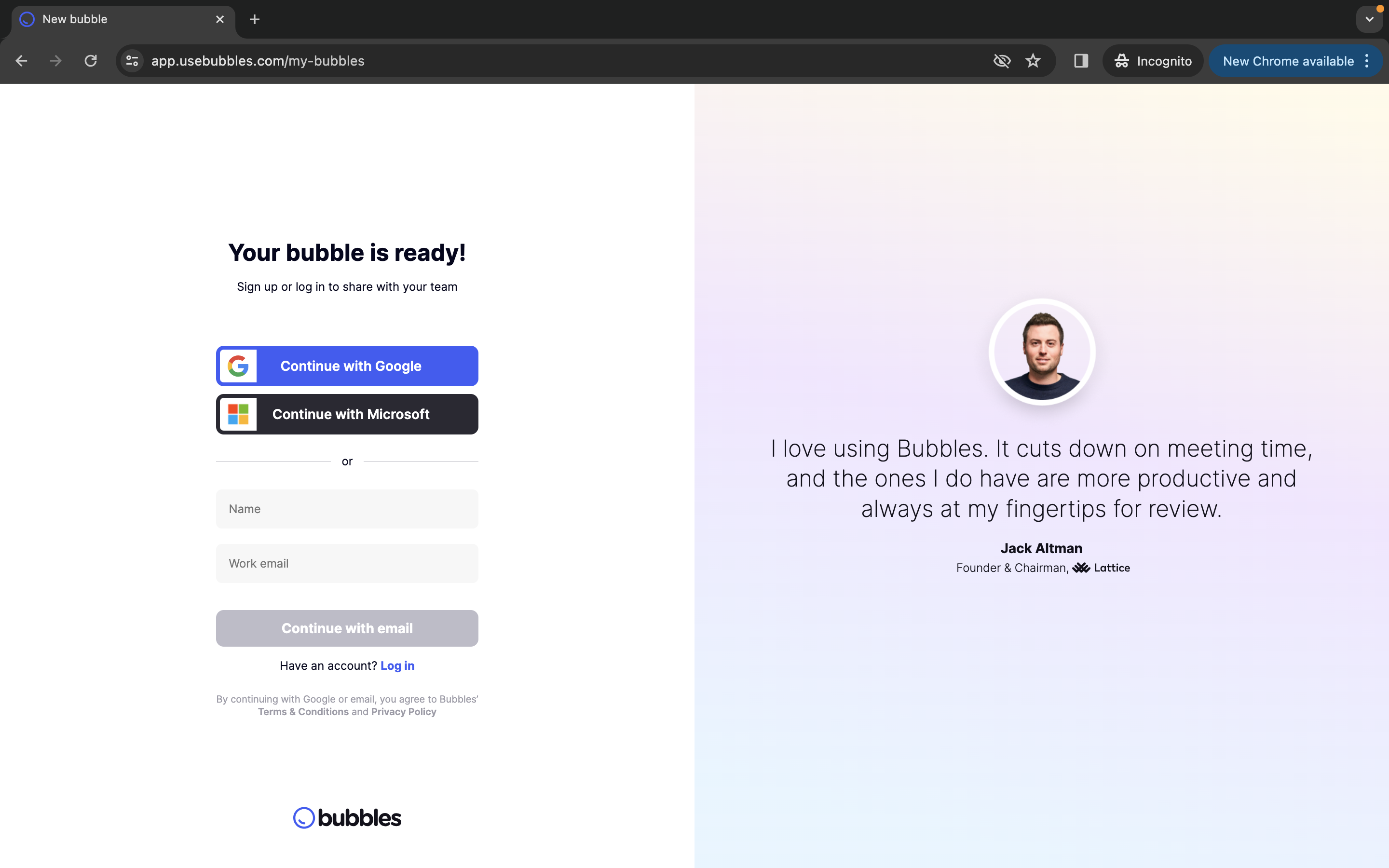Click the Work email input field
The height and width of the screenshot is (868, 1389).
[346, 562]
